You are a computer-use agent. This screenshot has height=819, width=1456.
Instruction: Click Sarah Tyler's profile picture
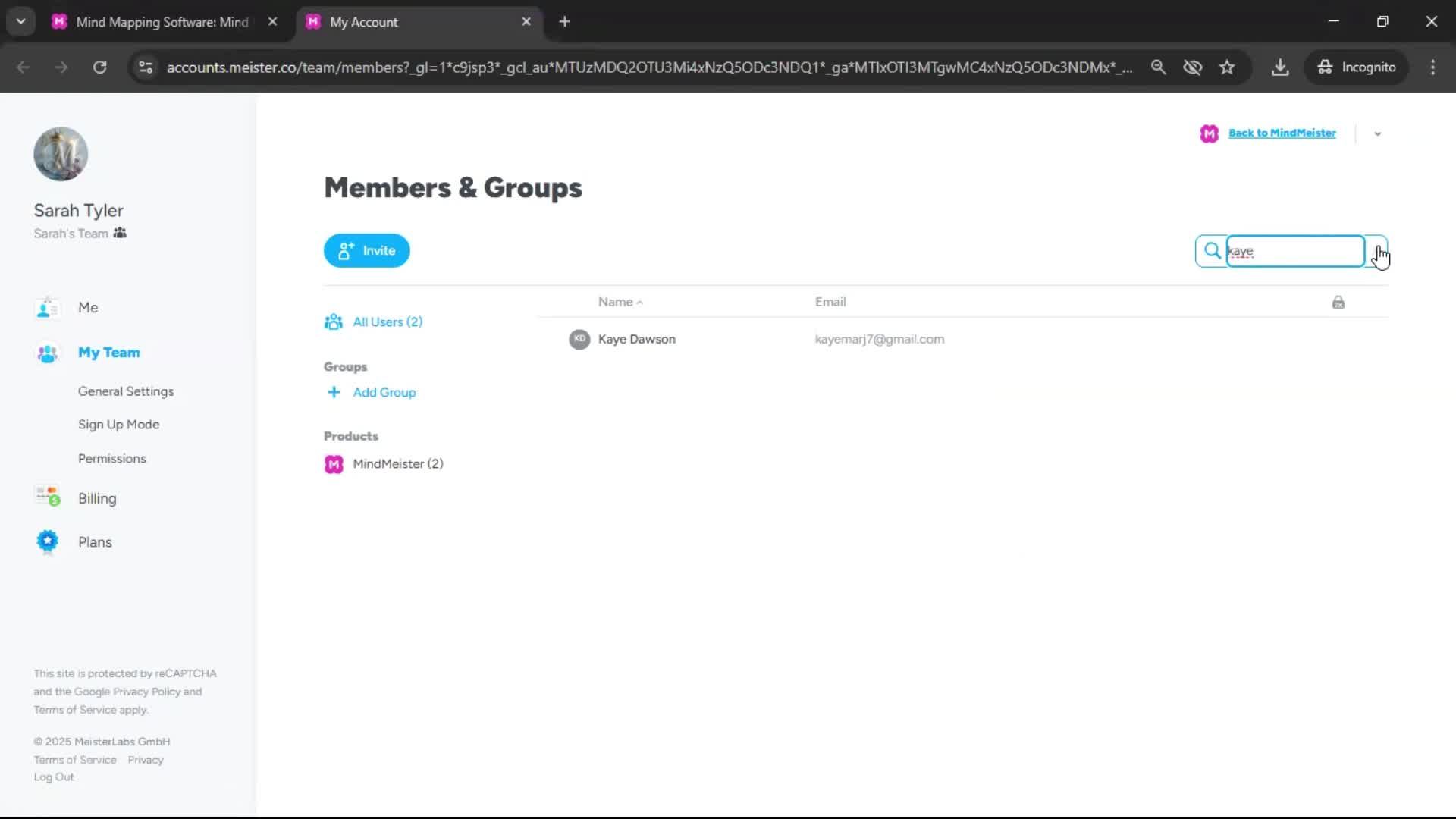tap(61, 154)
